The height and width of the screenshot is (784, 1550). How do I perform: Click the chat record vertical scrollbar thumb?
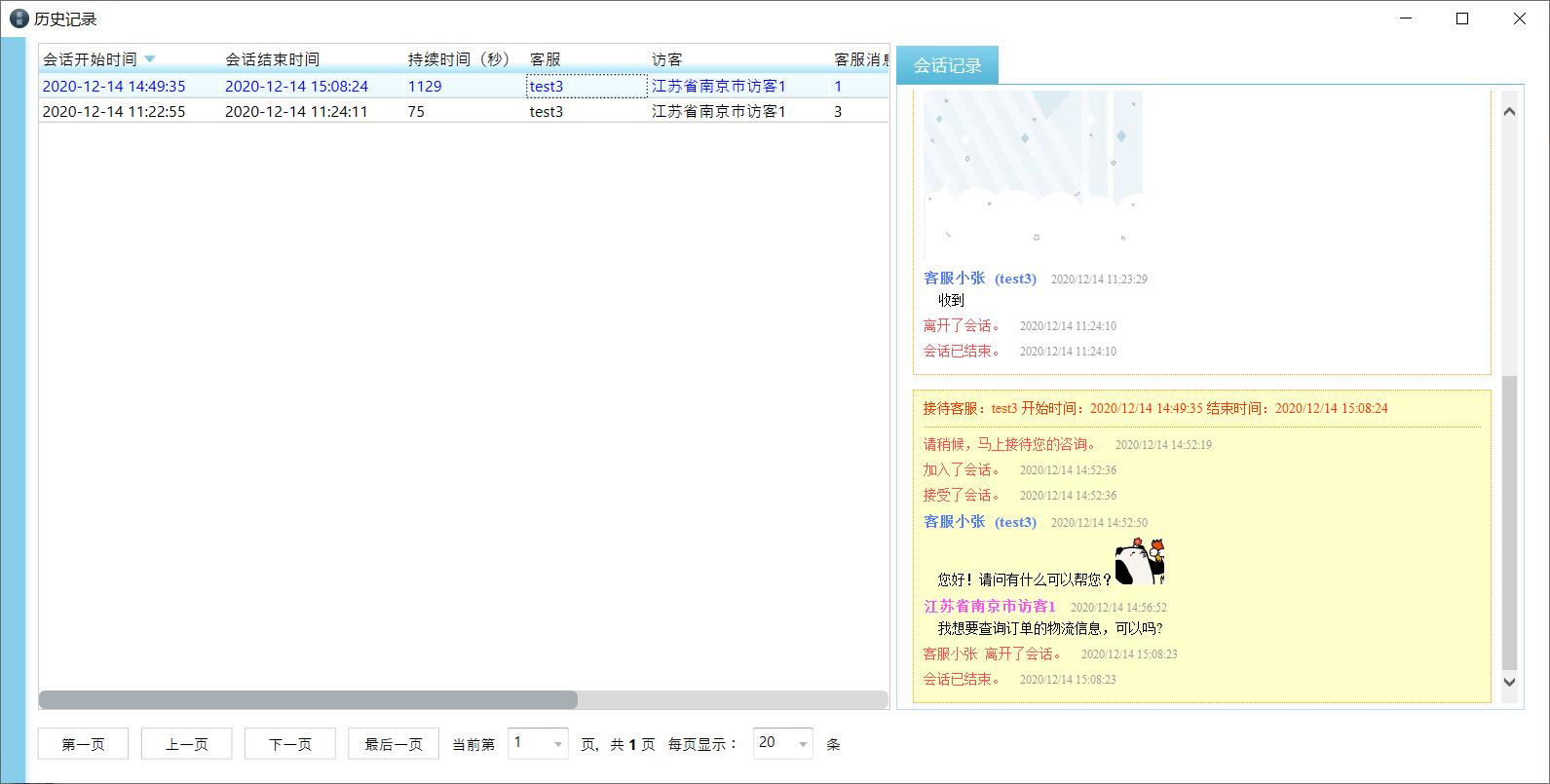tap(1509, 523)
